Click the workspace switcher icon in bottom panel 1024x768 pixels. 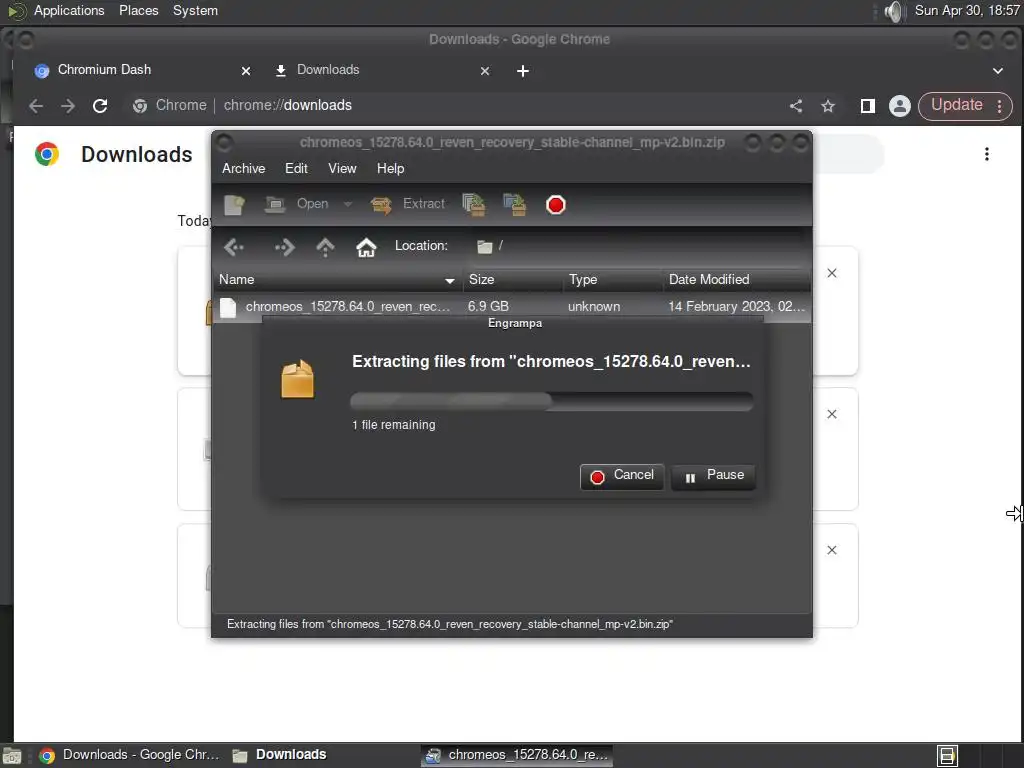click(x=947, y=756)
